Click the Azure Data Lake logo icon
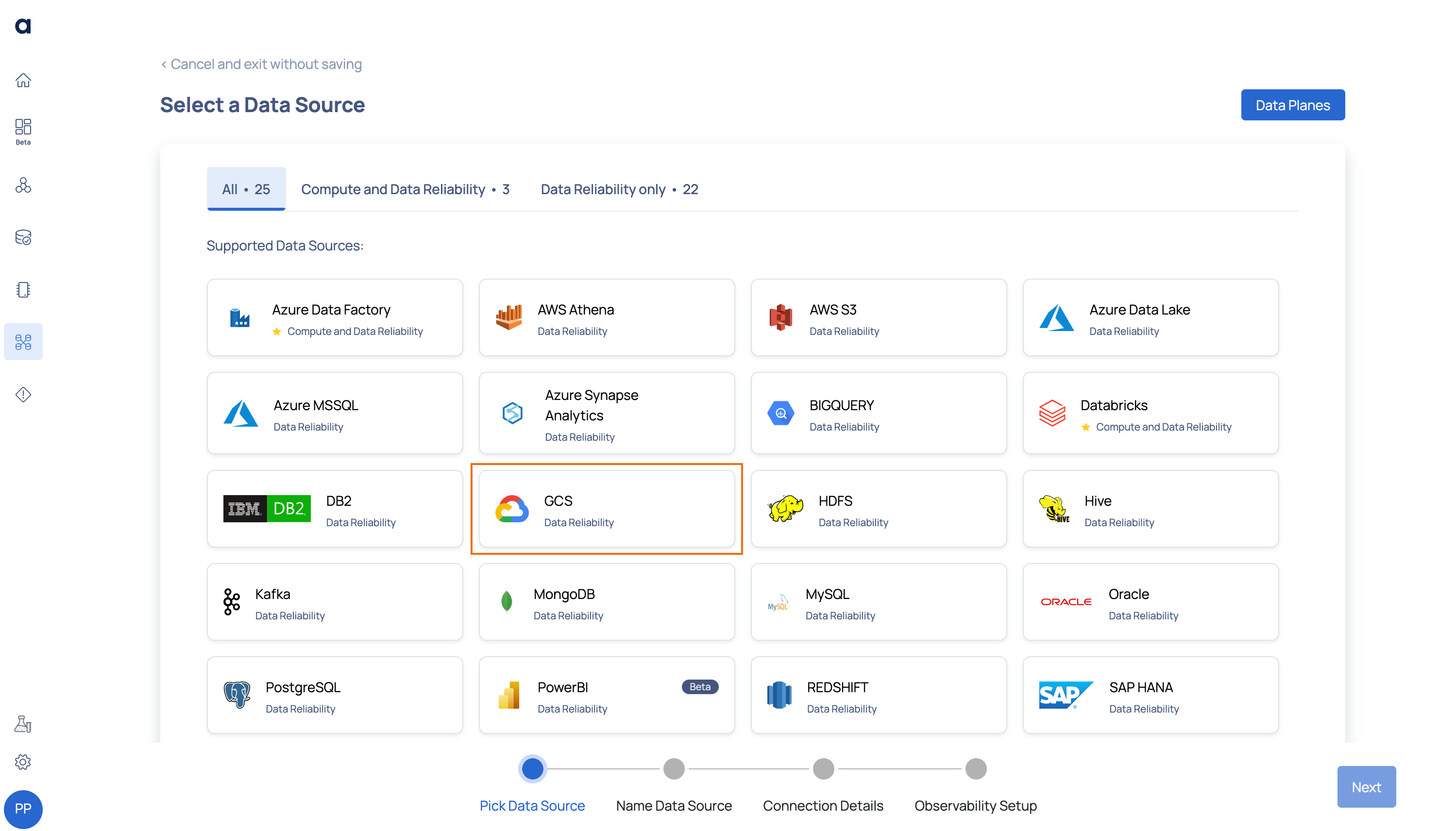This screenshot has width=1456, height=831. point(1056,317)
